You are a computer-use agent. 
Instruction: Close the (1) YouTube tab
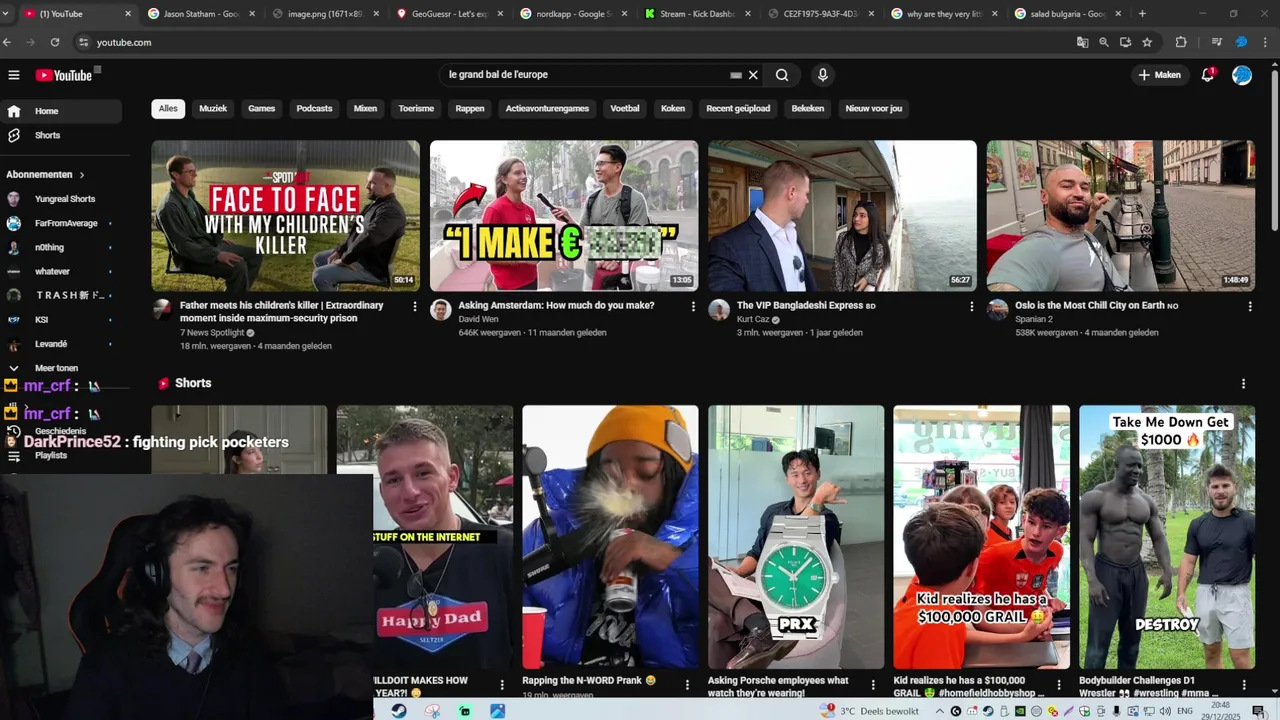pos(128,14)
